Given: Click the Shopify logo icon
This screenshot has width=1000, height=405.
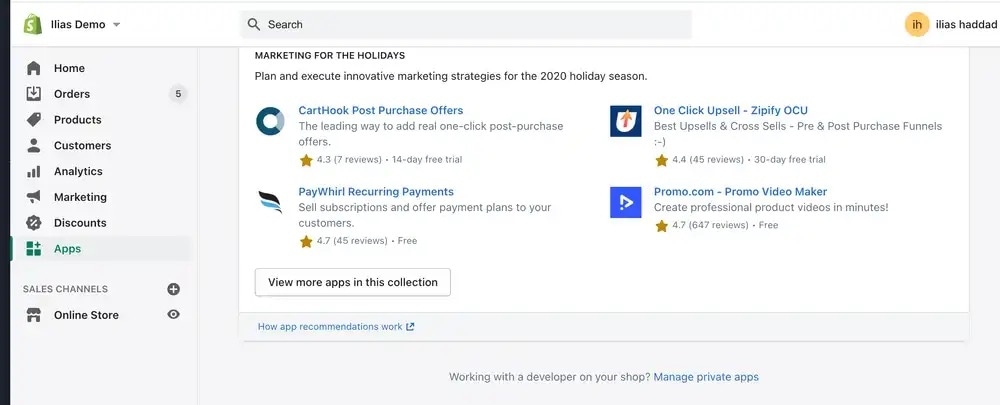Looking at the screenshot, I should coord(33,24).
